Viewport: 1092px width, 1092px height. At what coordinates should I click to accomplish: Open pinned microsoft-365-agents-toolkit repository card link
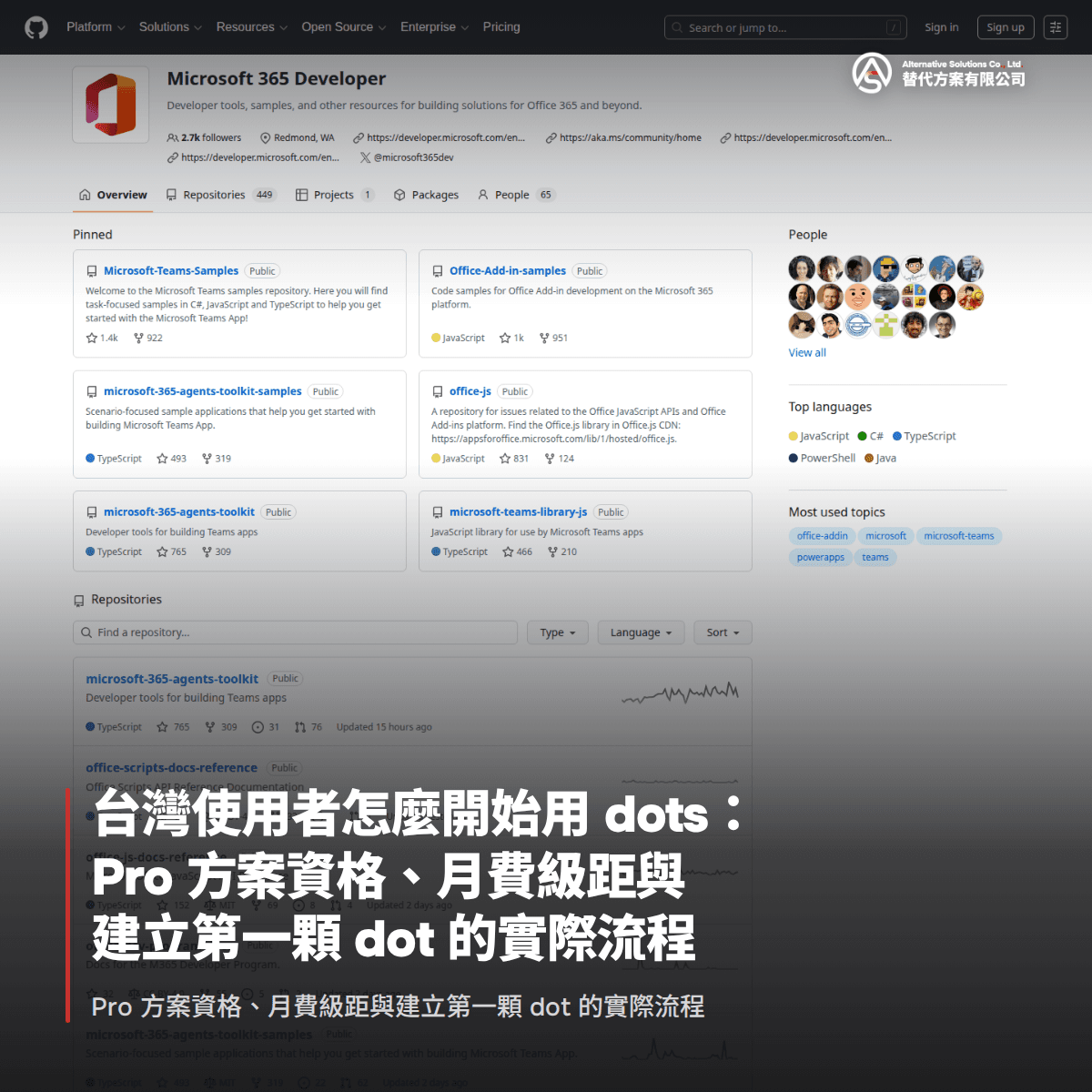point(179,512)
